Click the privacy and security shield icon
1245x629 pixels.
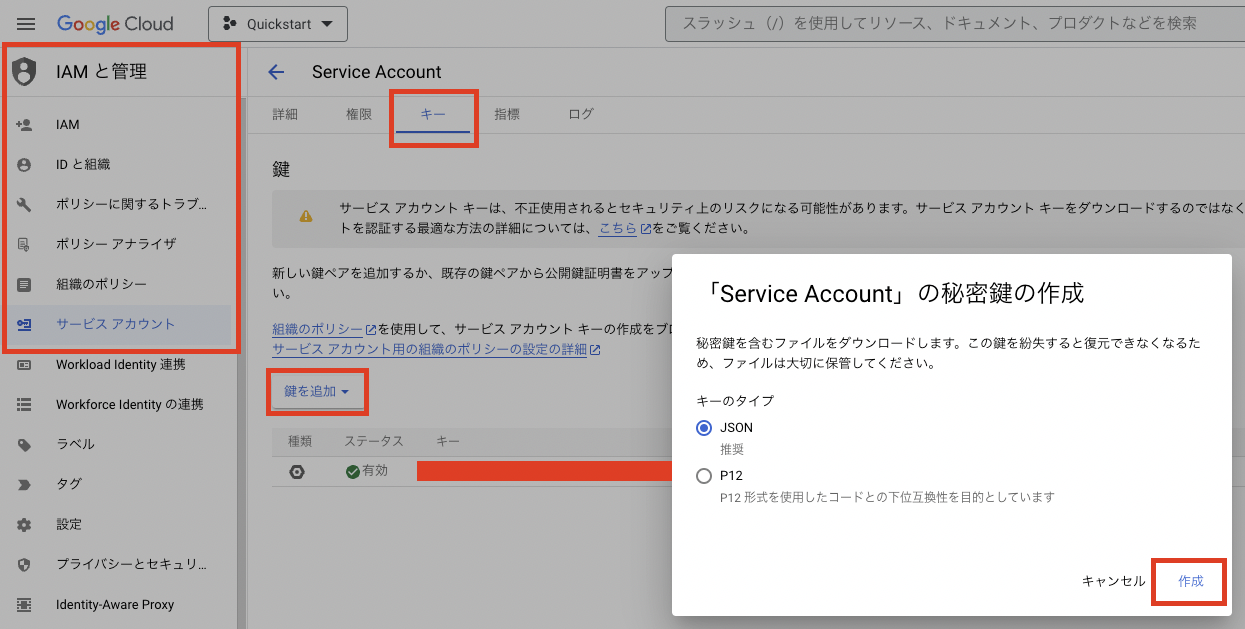click(x=24, y=564)
